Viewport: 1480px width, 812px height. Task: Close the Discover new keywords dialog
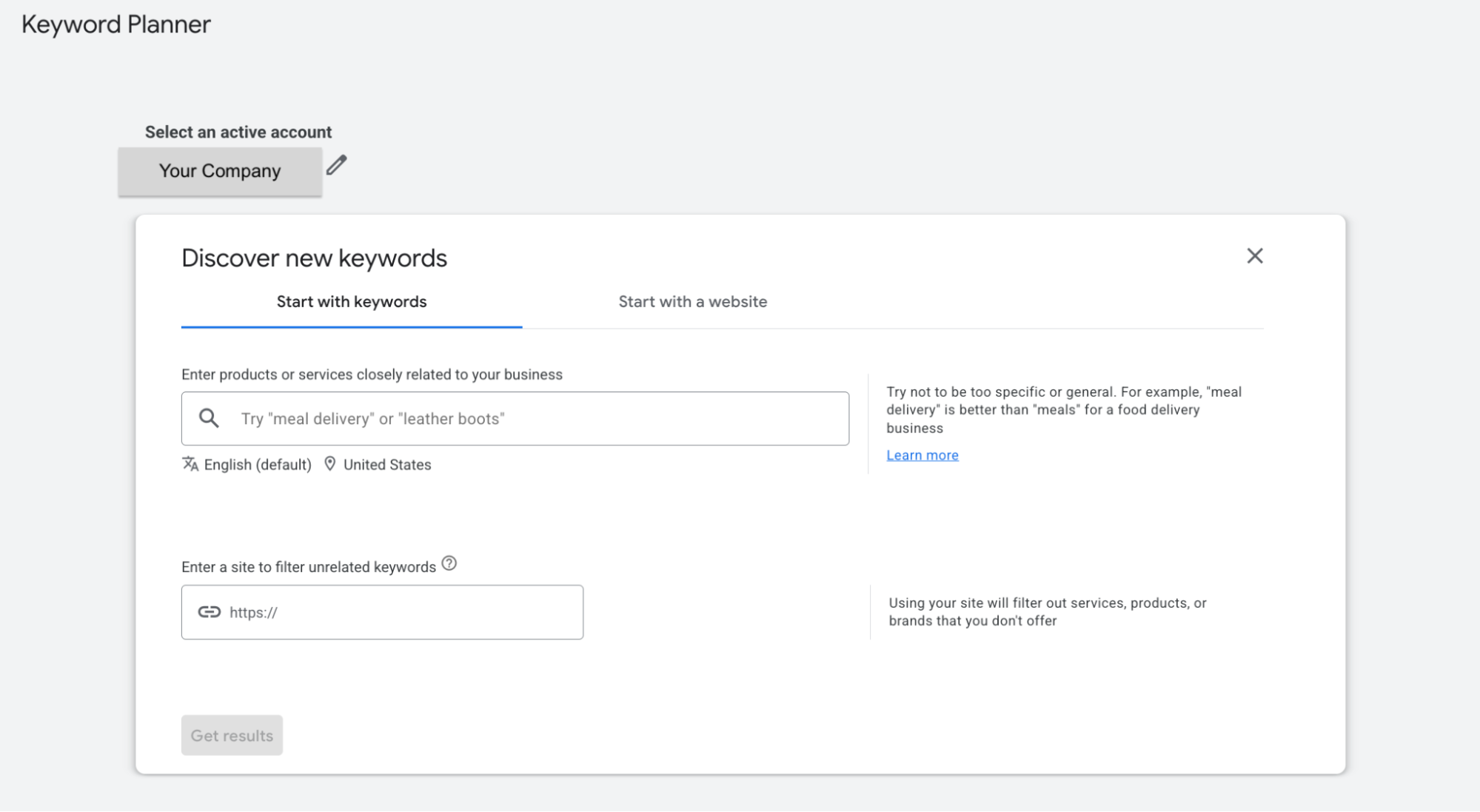(1254, 256)
